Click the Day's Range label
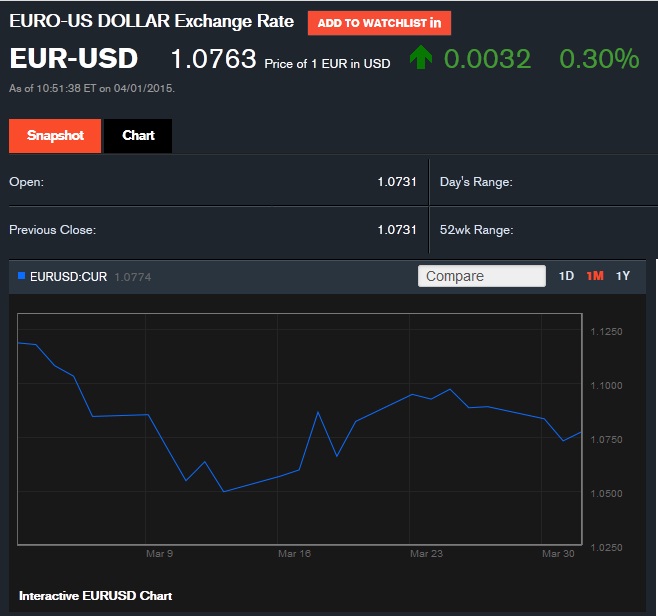658x616 pixels. (x=476, y=182)
